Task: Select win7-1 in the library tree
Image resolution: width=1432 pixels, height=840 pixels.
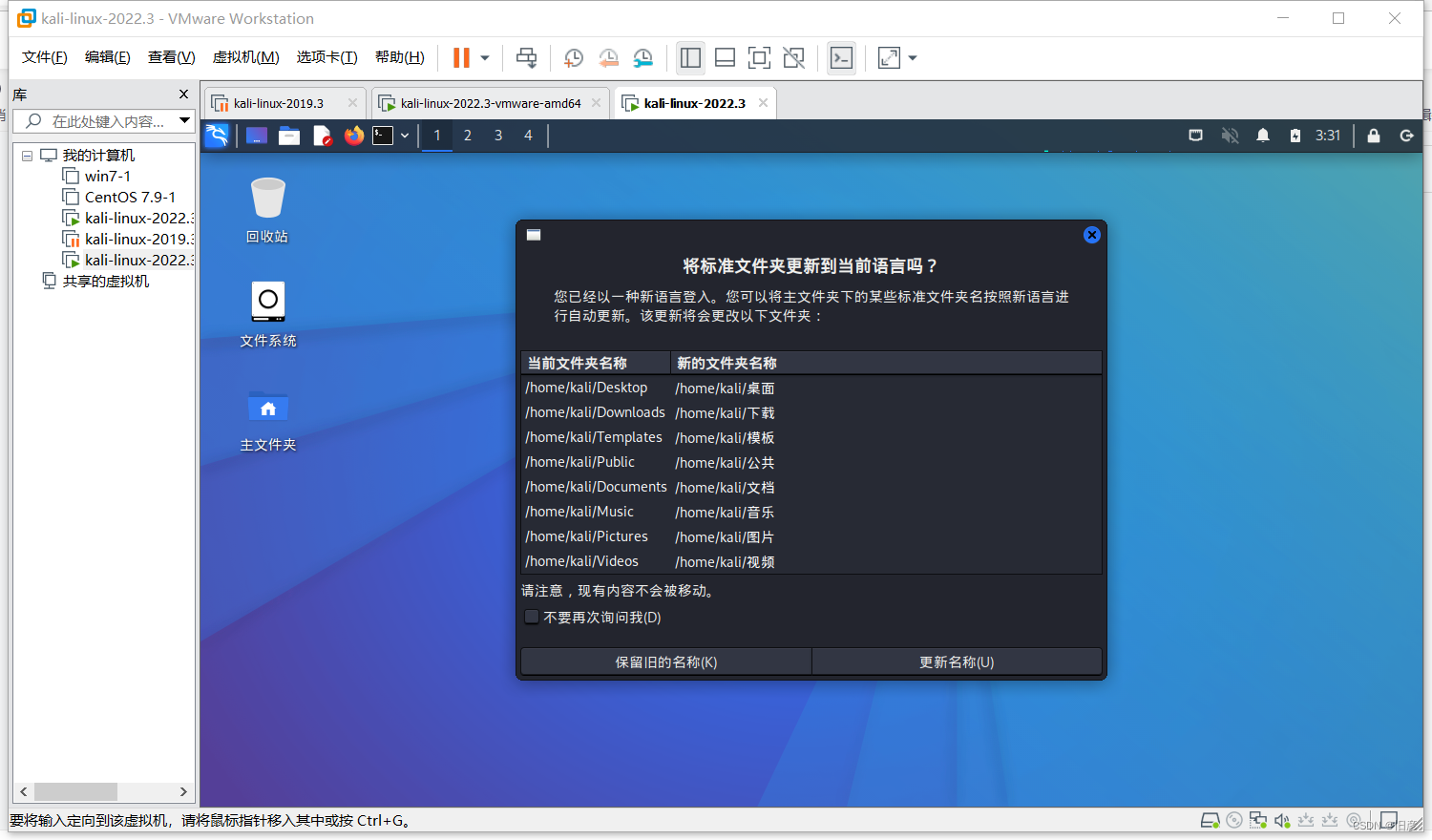Action: click(108, 176)
